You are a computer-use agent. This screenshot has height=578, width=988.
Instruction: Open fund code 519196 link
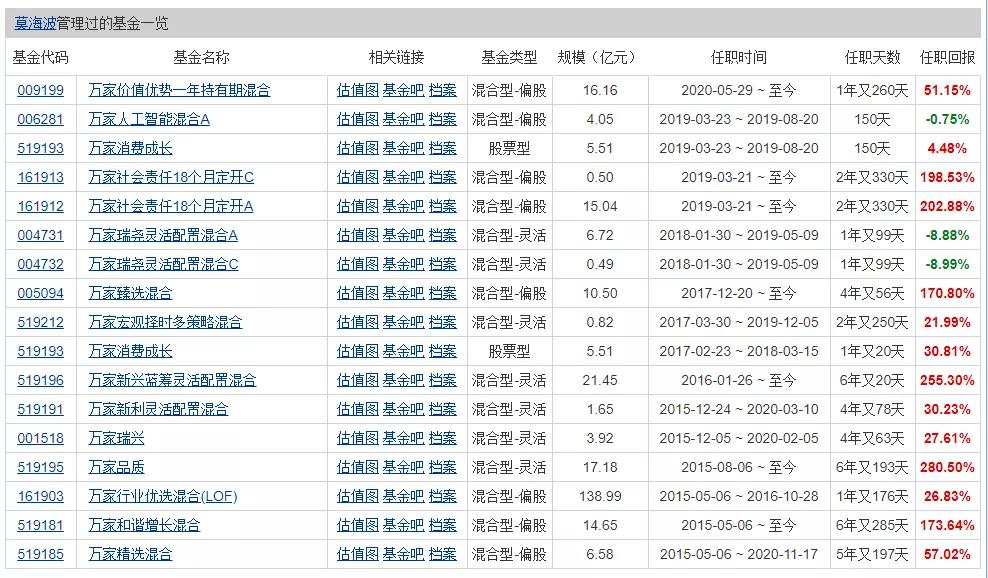[x=40, y=380]
